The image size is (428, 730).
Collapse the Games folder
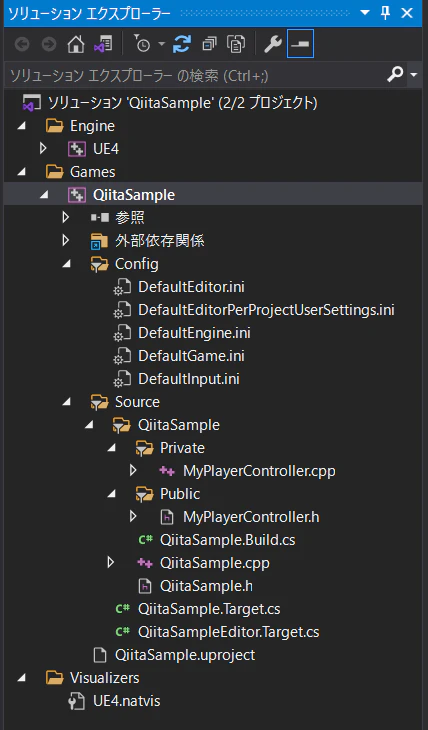(21, 172)
